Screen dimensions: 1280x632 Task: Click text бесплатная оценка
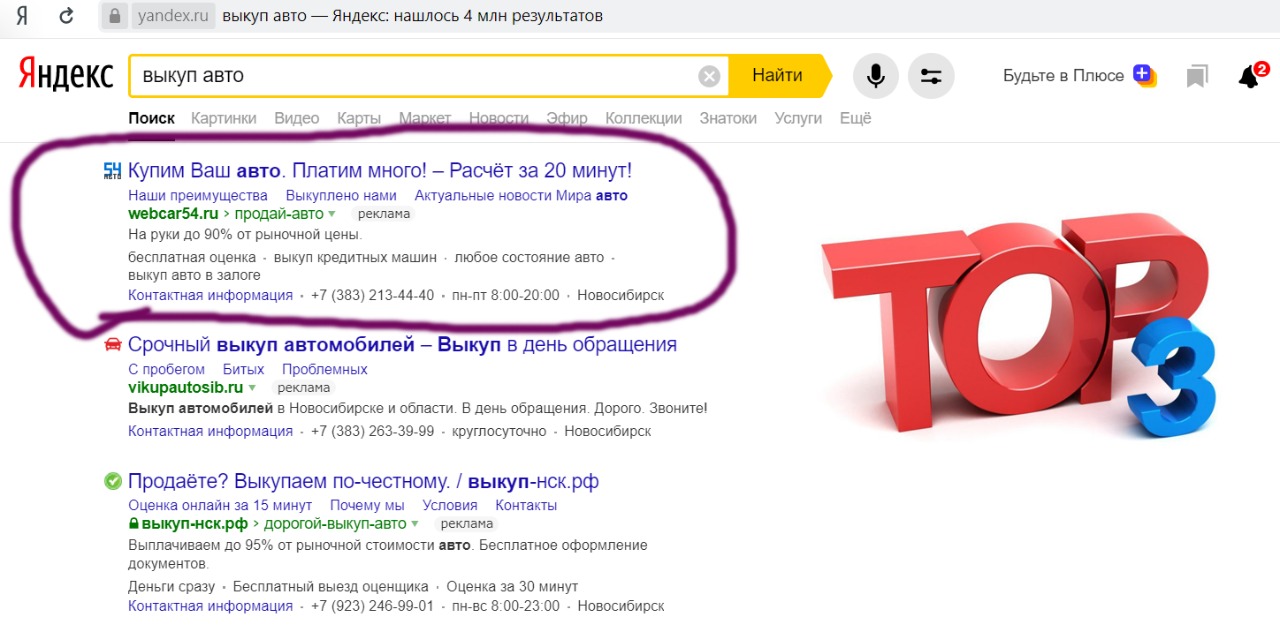pyautogui.click(x=192, y=257)
